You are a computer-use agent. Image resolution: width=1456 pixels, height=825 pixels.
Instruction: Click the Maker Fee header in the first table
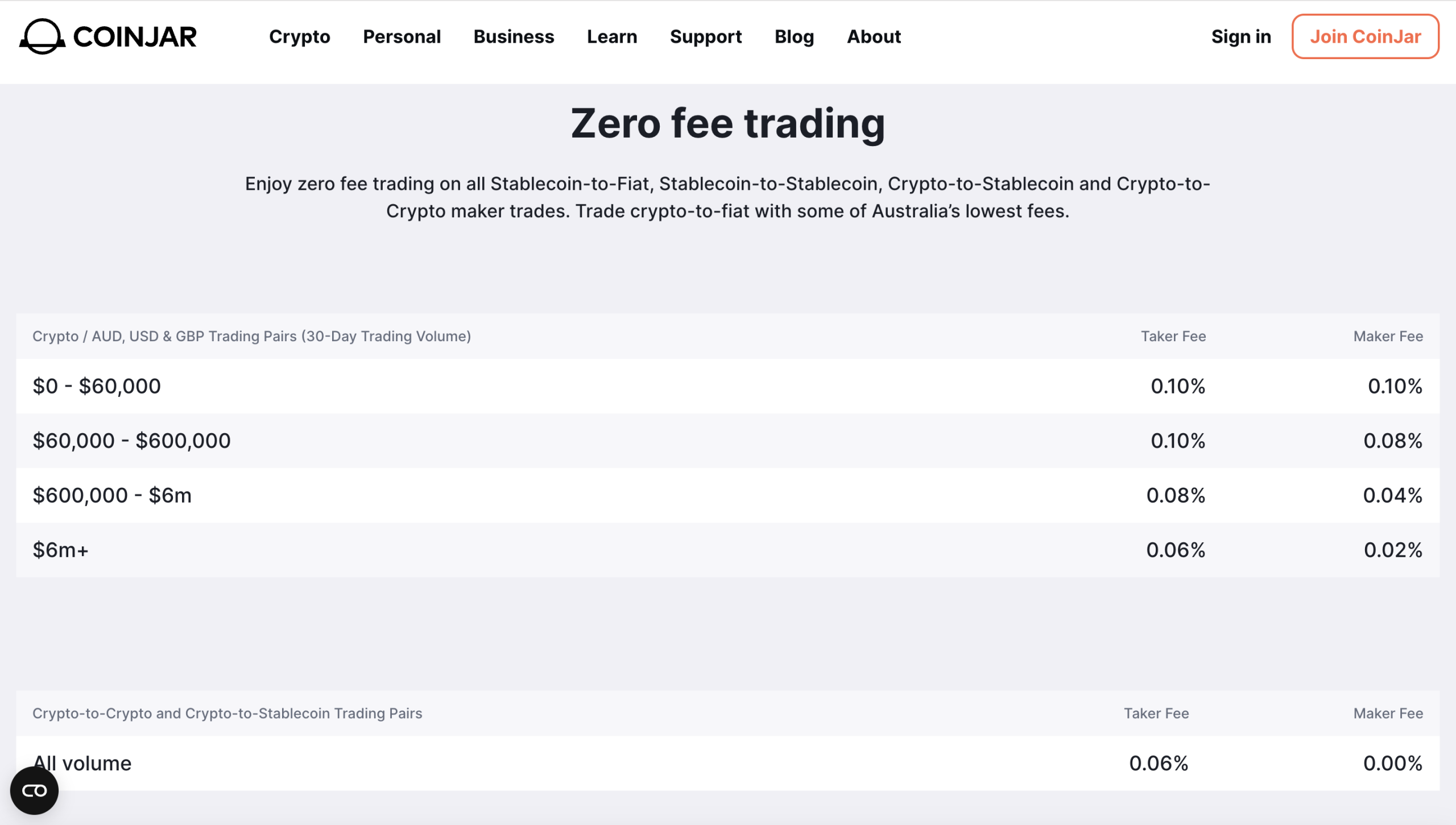click(1388, 336)
